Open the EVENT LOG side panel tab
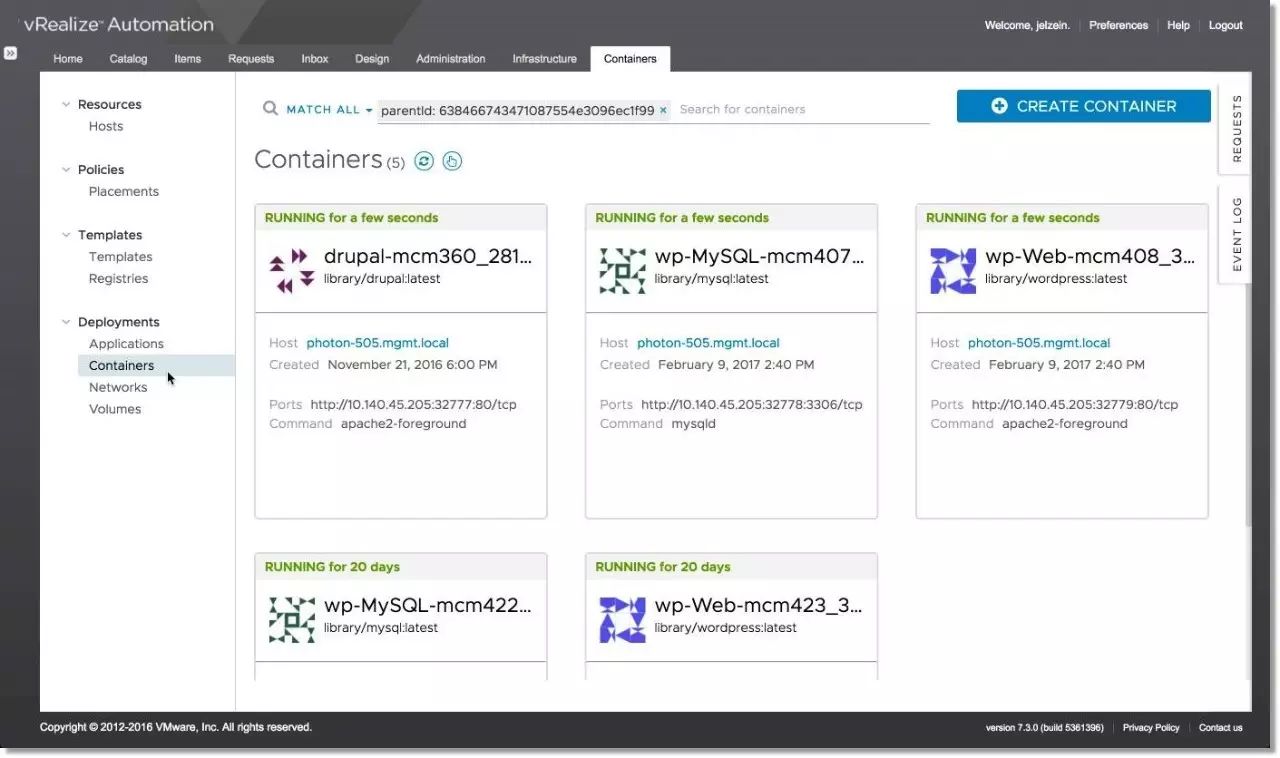 (1236, 234)
